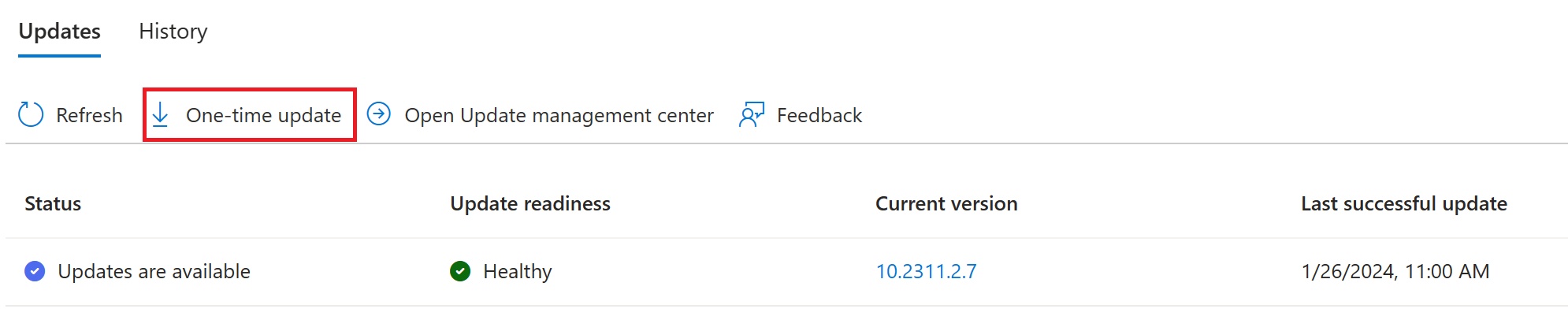This screenshot has width=1568, height=320.
Task: Click the blue Updates are available status icon
Action: click(x=35, y=271)
